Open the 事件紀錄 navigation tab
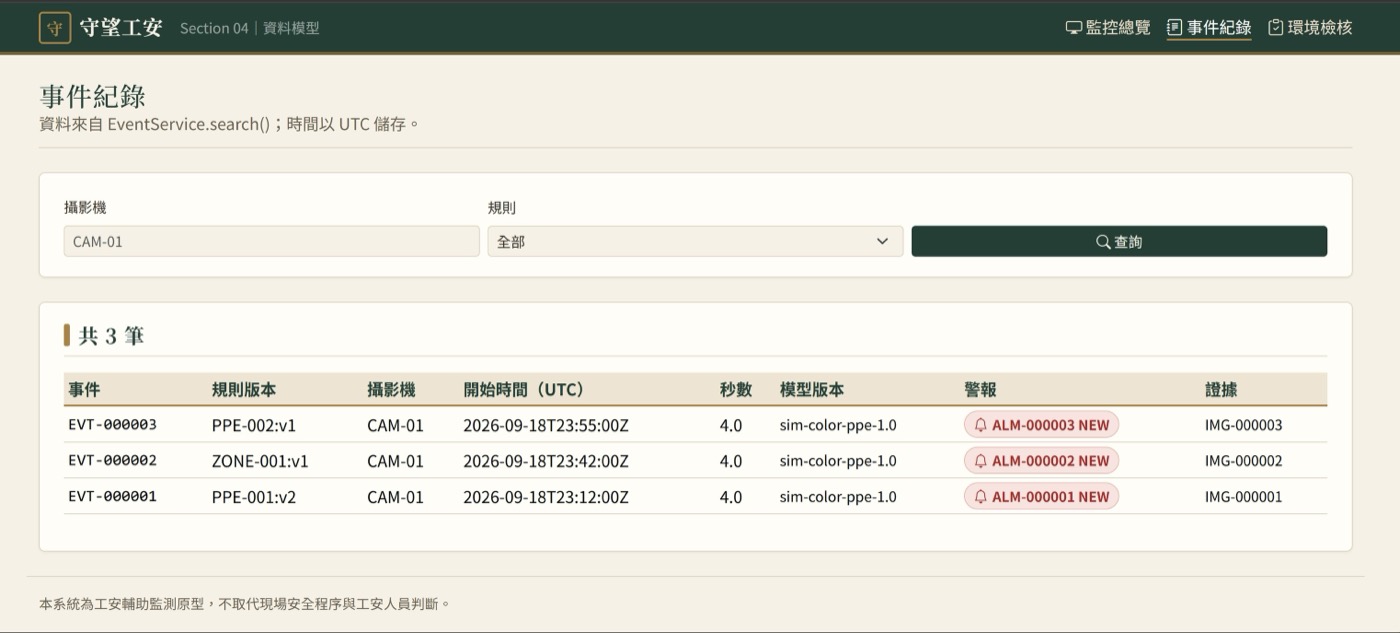This screenshot has width=1400, height=633. [1209, 28]
